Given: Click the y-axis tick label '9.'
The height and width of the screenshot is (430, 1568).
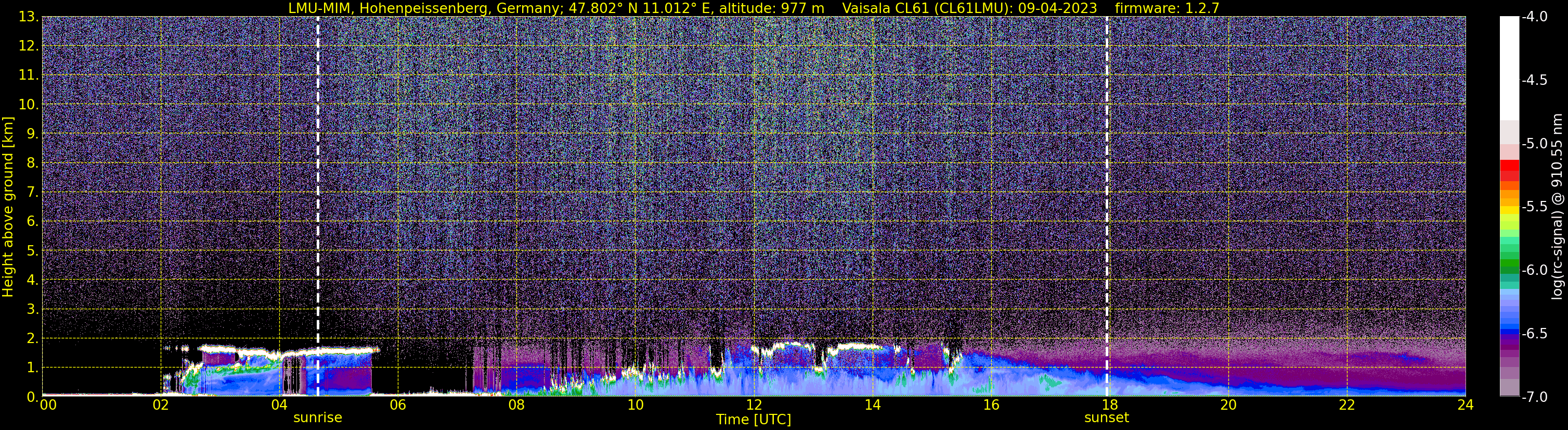Looking at the screenshot, I should [33, 134].
